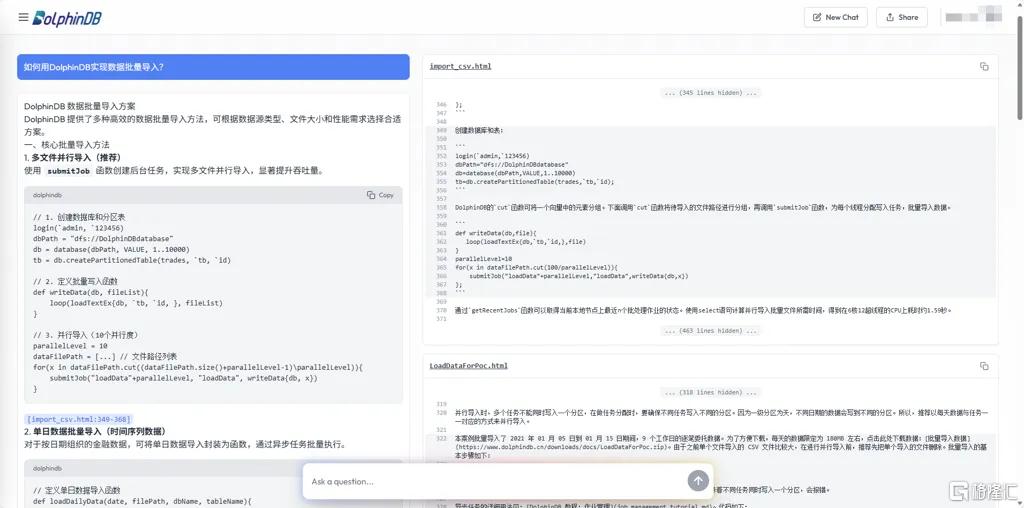The image size is (1024, 508).
Task: Click the inline code 'submitJob'
Action: point(69,171)
